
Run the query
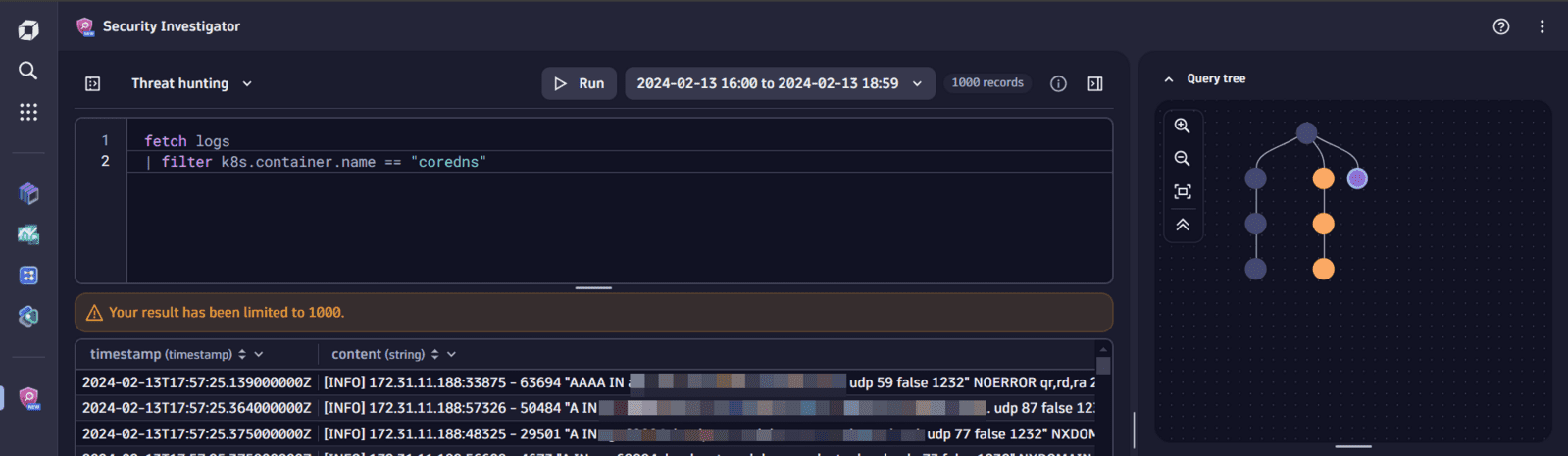[579, 83]
